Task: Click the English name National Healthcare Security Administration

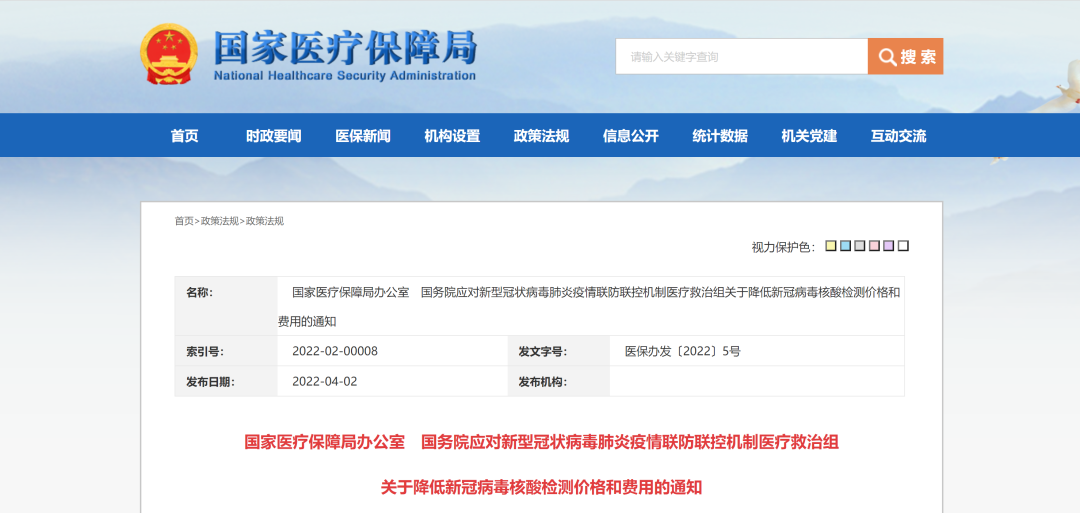Action: click(x=344, y=76)
